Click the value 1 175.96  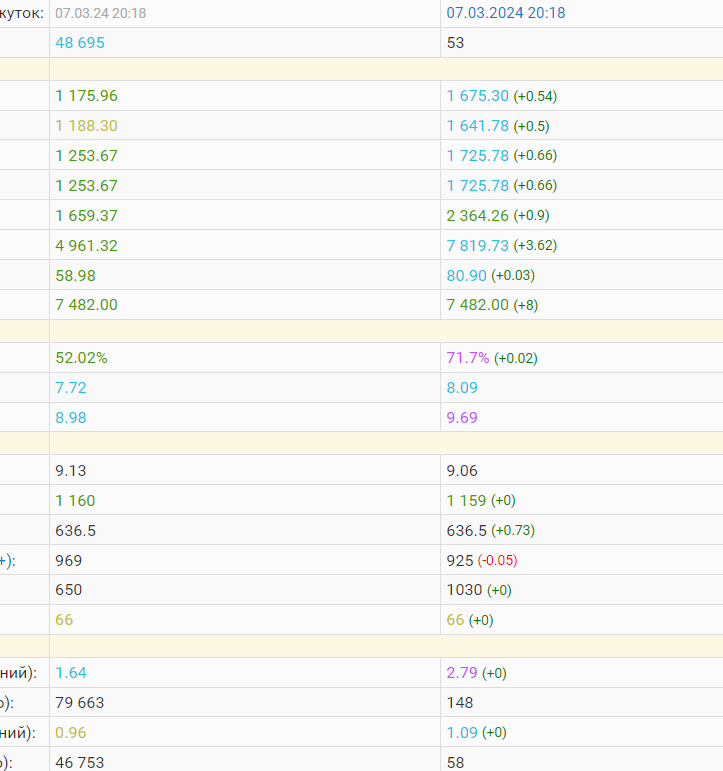(x=87, y=96)
